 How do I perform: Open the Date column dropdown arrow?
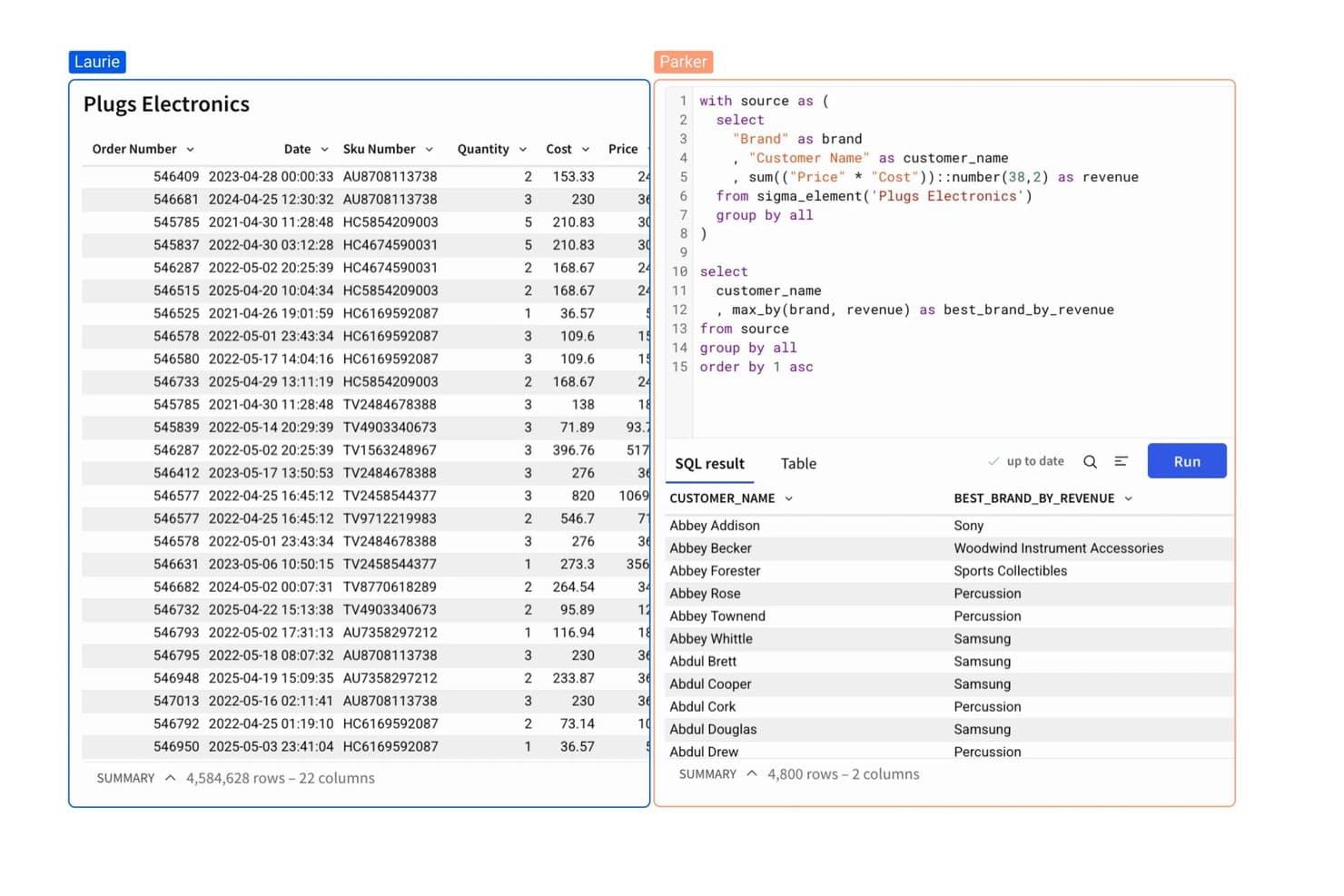pyautogui.click(x=324, y=150)
